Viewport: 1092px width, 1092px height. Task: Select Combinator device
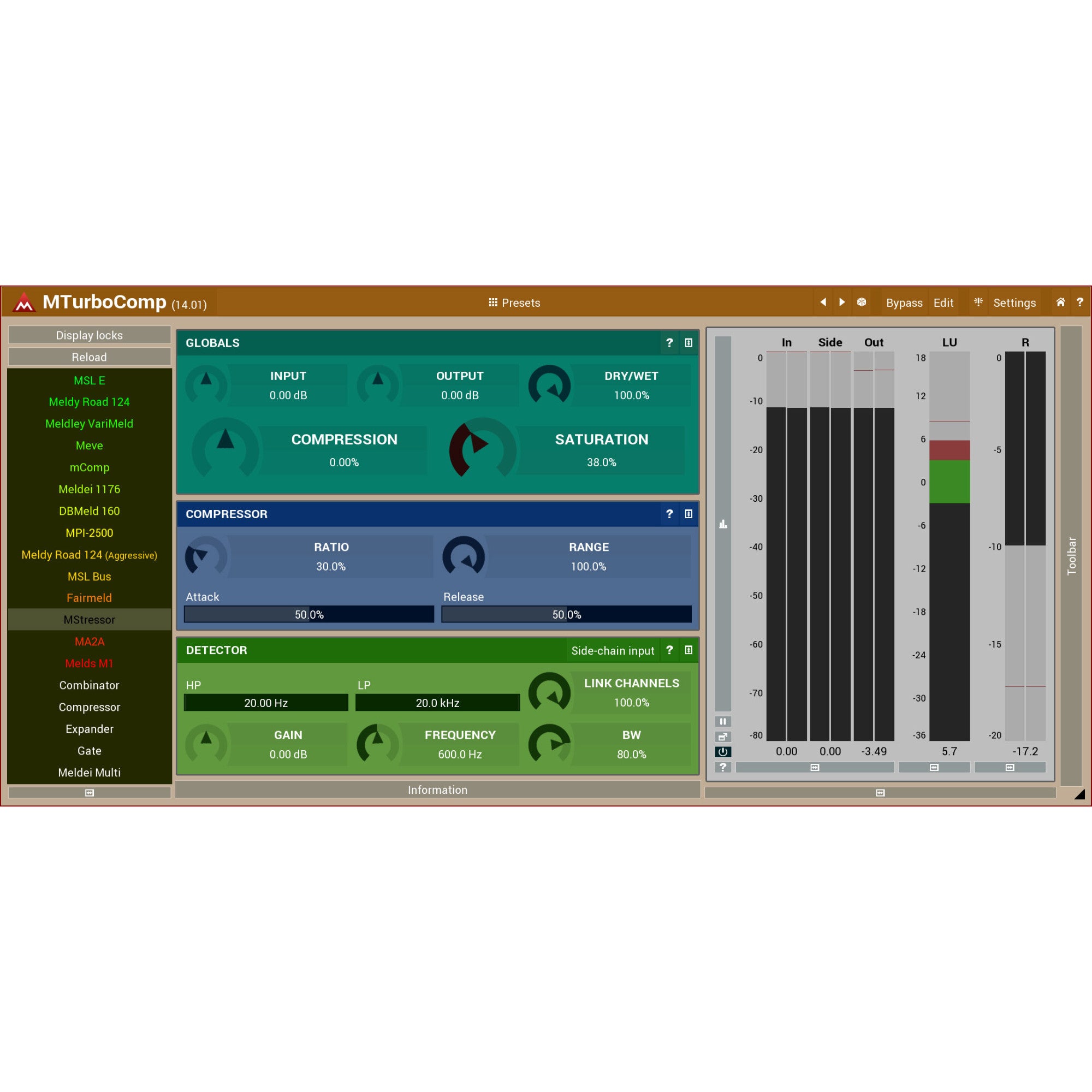click(x=90, y=686)
